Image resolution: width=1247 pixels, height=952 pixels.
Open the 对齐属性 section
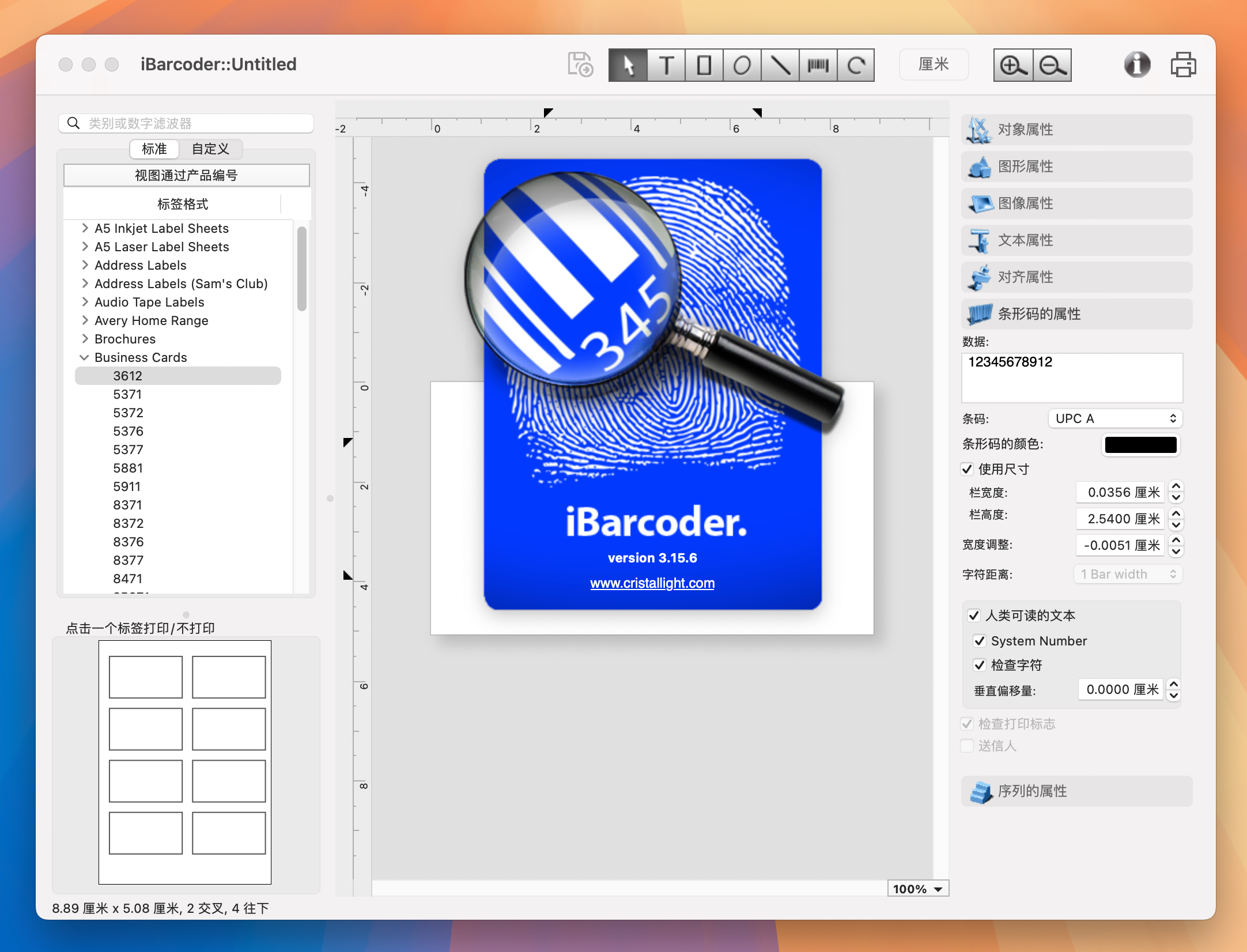pos(1076,277)
